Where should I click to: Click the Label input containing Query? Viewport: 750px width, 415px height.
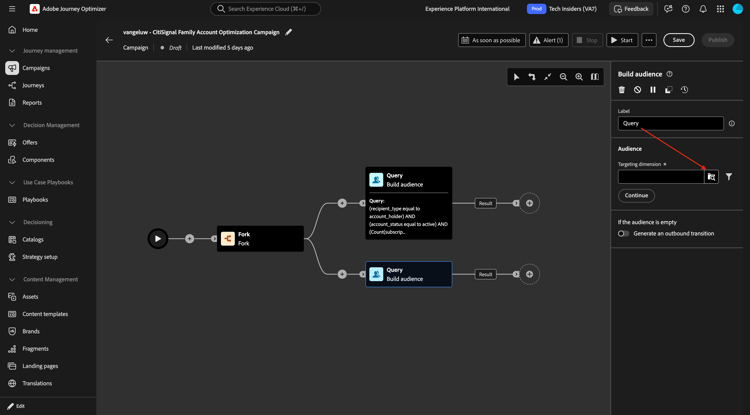coord(671,123)
